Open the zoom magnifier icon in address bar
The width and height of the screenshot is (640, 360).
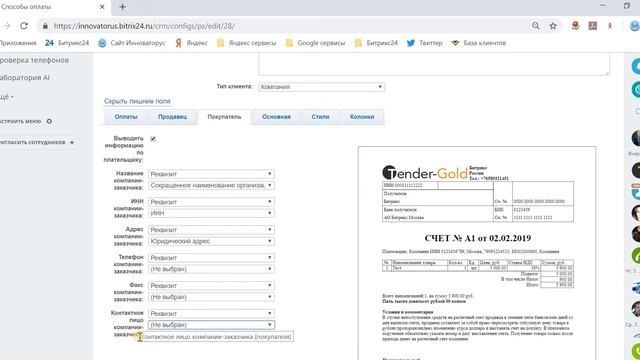(x=536, y=26)
